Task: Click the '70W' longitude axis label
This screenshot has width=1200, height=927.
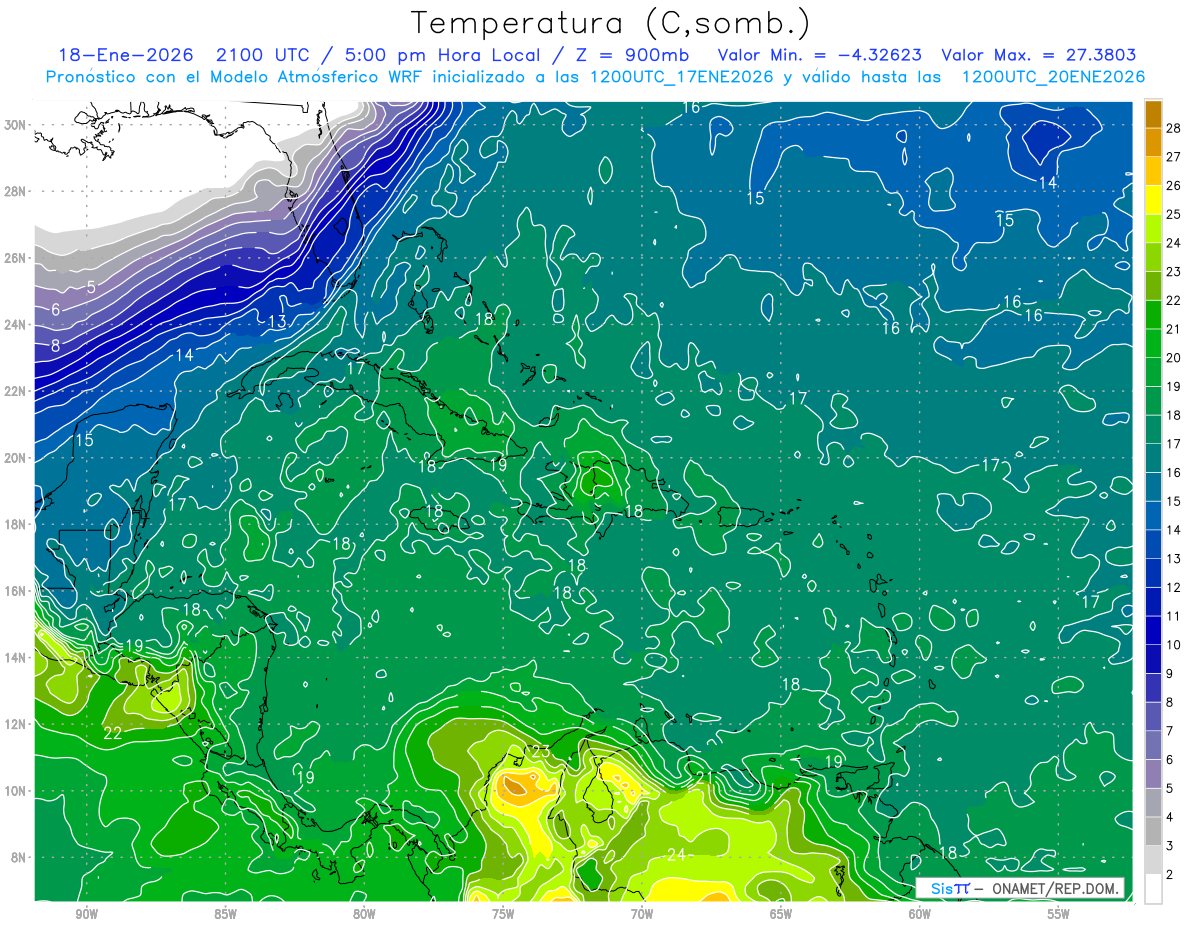Action: [x=642, y=914]
